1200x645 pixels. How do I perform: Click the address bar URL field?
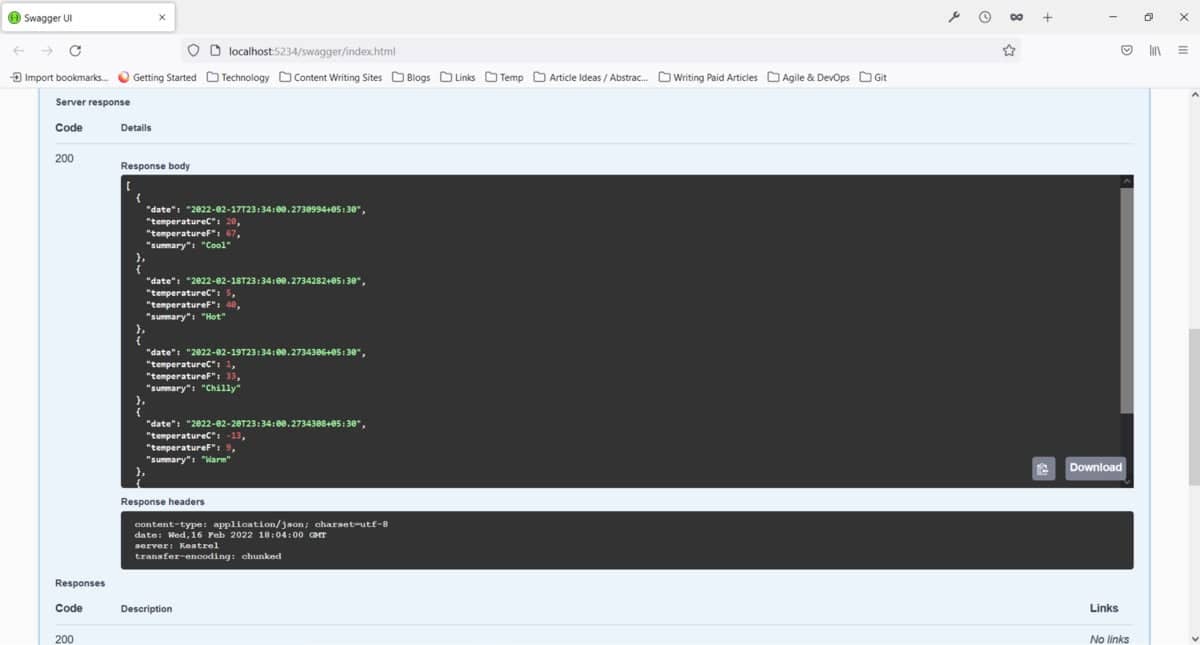[x=600, y=51]
